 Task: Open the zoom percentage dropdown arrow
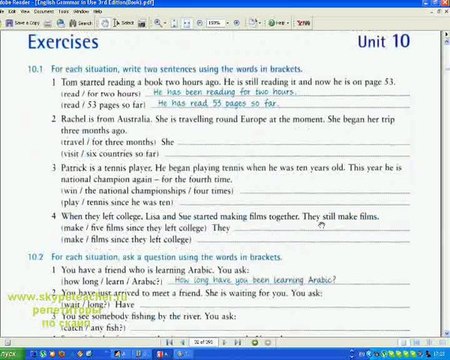click(227, 23)
